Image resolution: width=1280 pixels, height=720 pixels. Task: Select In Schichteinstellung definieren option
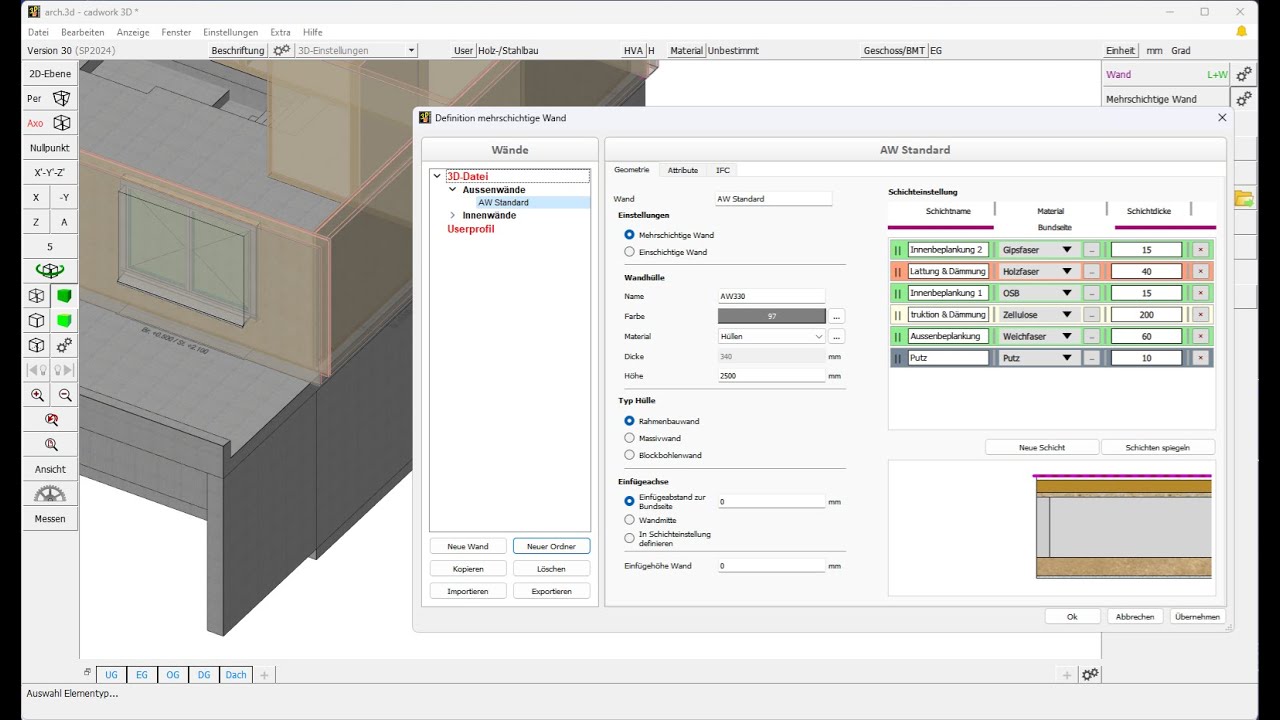(x=629, y=538)
